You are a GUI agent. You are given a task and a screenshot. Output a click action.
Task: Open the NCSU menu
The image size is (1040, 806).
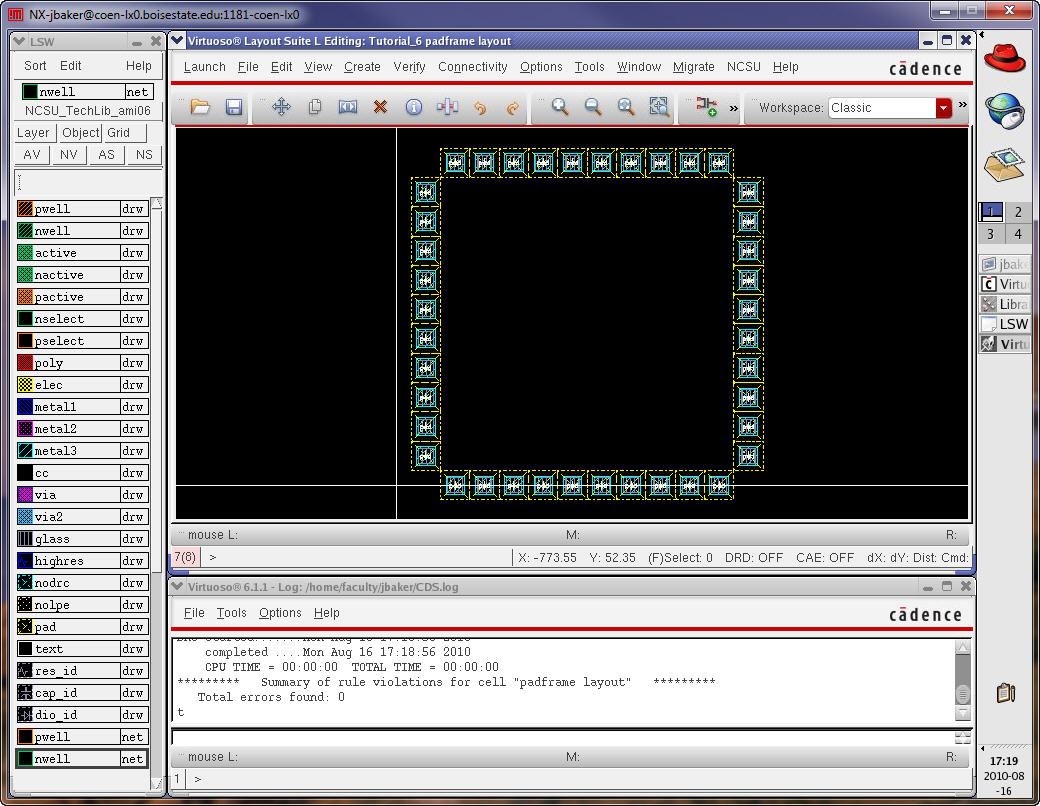click(743, 67)
